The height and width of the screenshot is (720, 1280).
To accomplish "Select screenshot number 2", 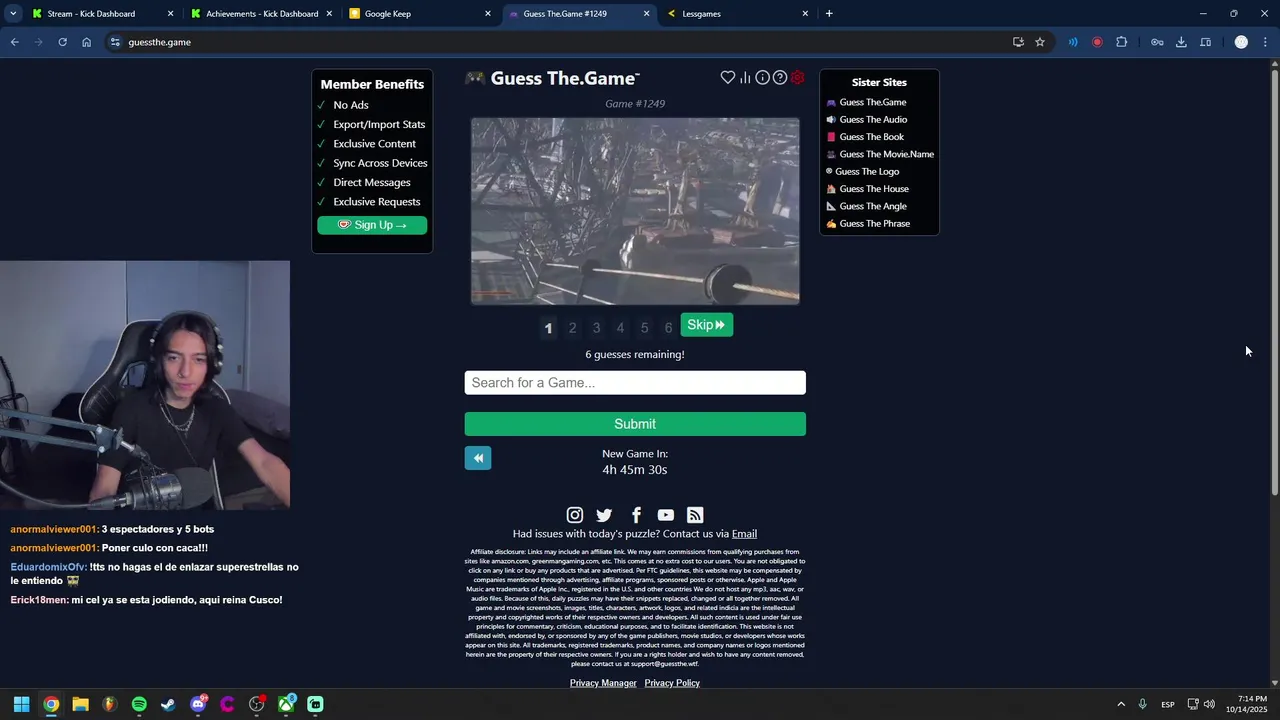I will point(572,328).
